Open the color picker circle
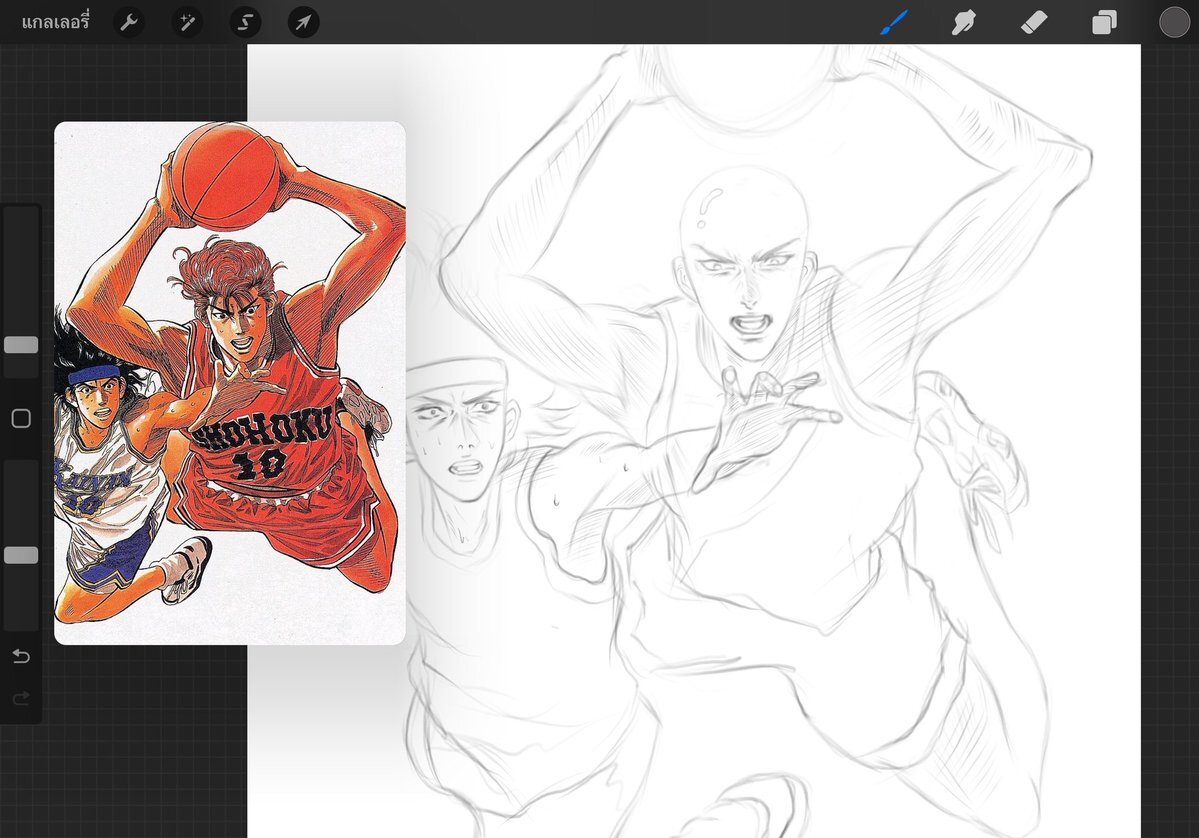Image resolution: width=1199 pixels, height=838 pixels. tap(1174, 22)
